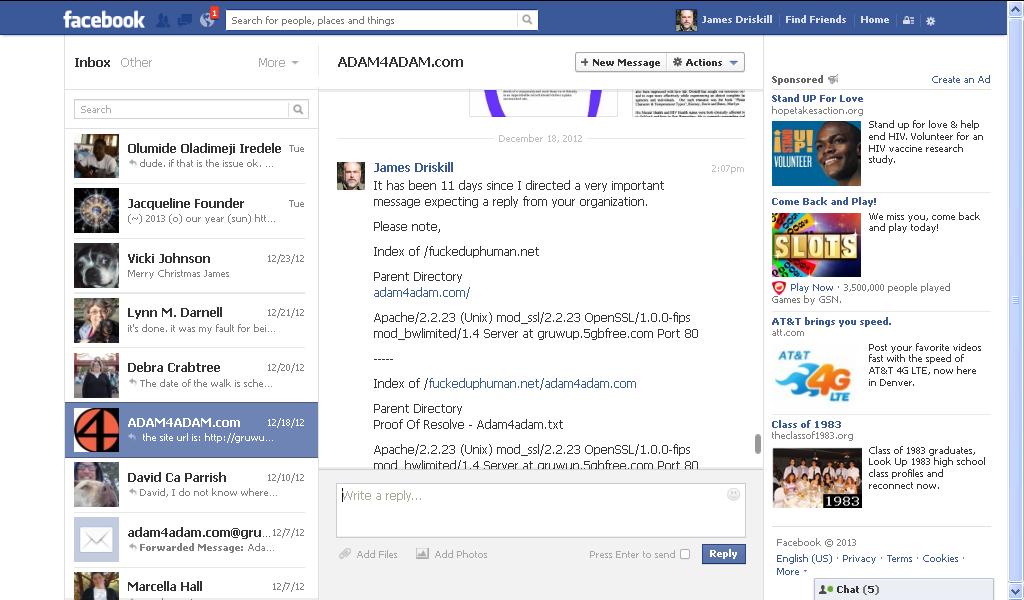The height and width of the screenshot is (600, 1024).
Task: Click the ADAM4ADAM.com conversation avatar
Action: point(97,430)
